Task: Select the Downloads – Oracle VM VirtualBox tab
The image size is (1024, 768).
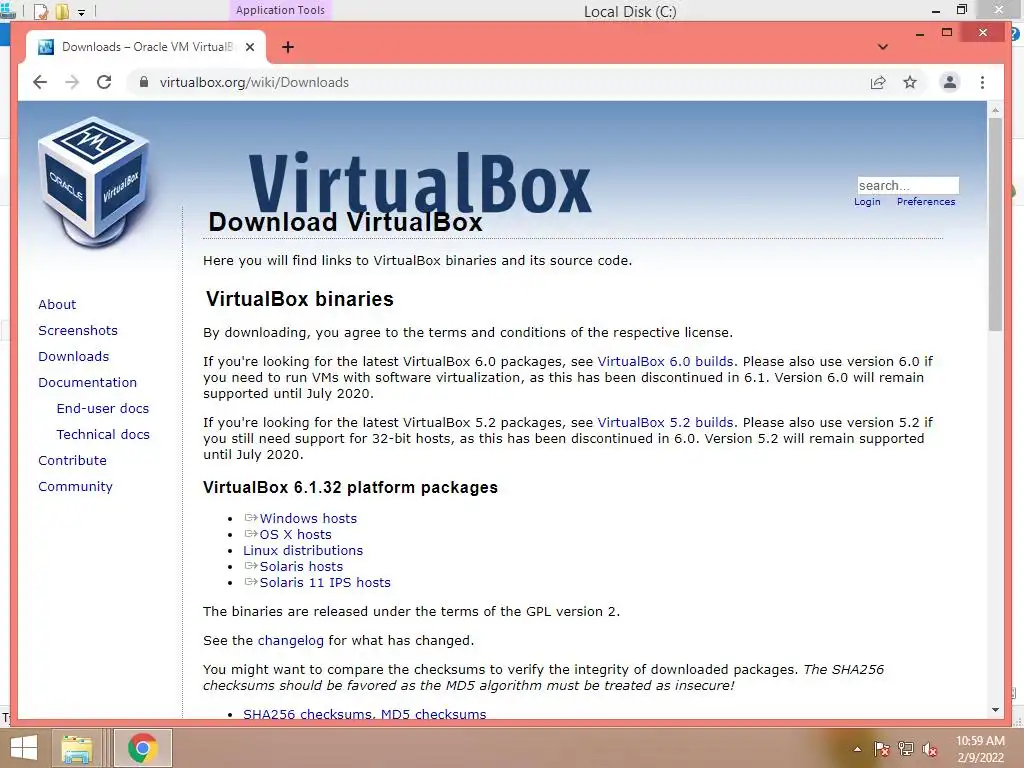Action: (x=146, y=47)
